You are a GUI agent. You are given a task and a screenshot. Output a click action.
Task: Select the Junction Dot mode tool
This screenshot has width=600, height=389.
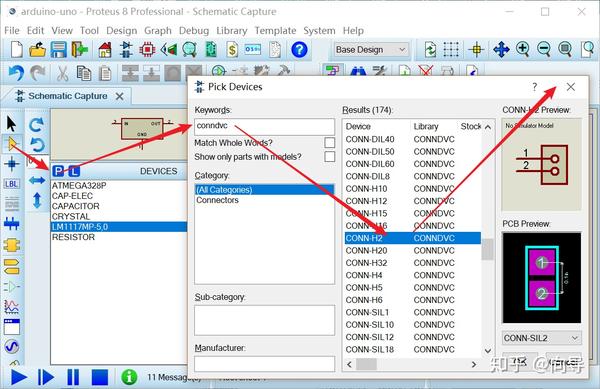11,164
